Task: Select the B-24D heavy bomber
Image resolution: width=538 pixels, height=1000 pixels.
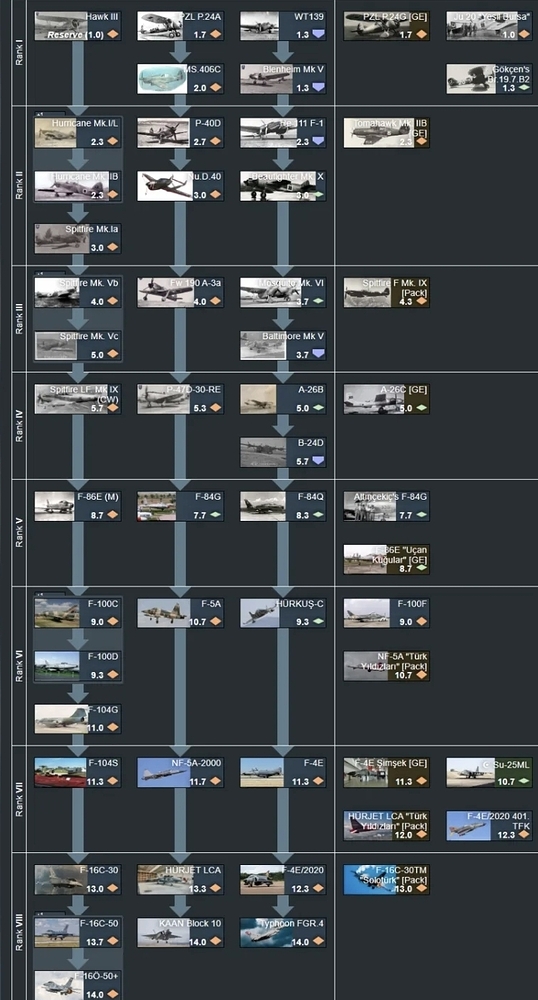Action: point(283,452)
